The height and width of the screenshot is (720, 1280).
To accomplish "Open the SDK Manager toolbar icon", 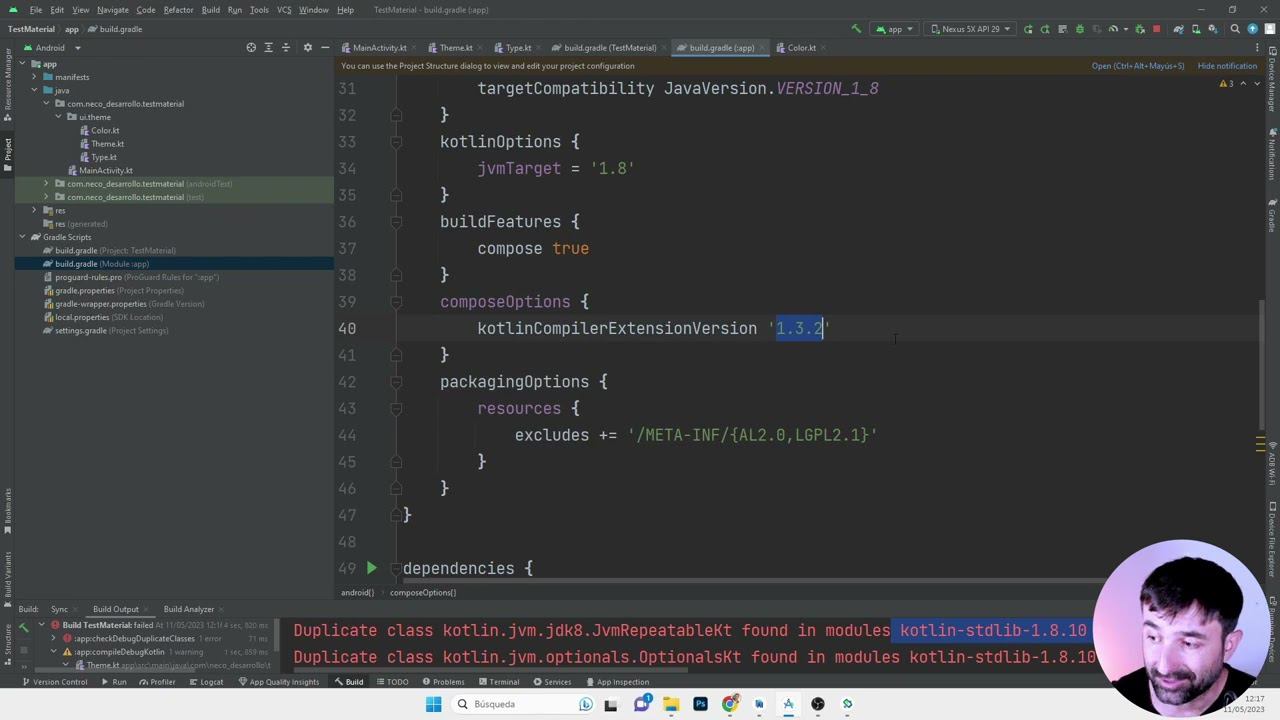I will (x=1213, y=29).
